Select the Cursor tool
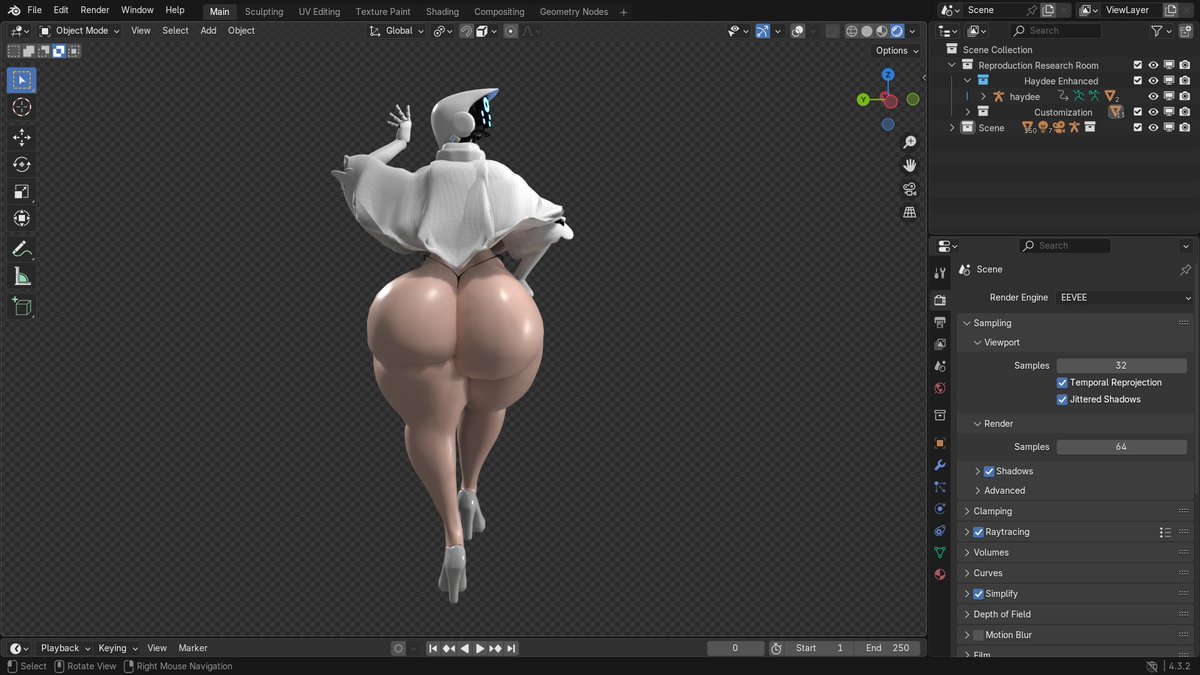The image size is (1200, 675). tap(22, 107)
